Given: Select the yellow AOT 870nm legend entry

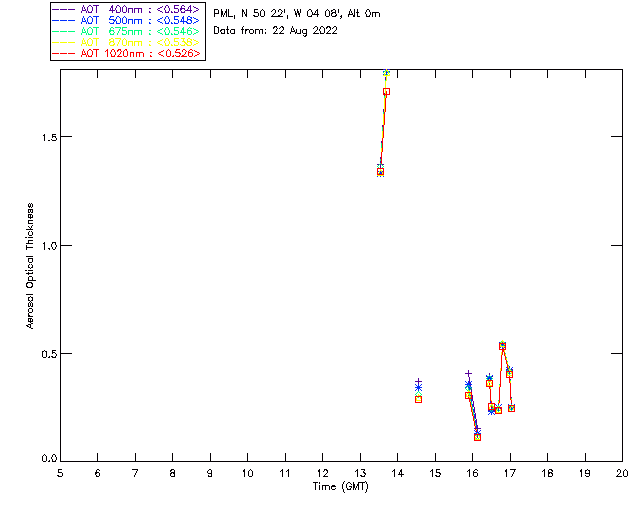Looking at the screenshot, I should (x=128, y=42).
